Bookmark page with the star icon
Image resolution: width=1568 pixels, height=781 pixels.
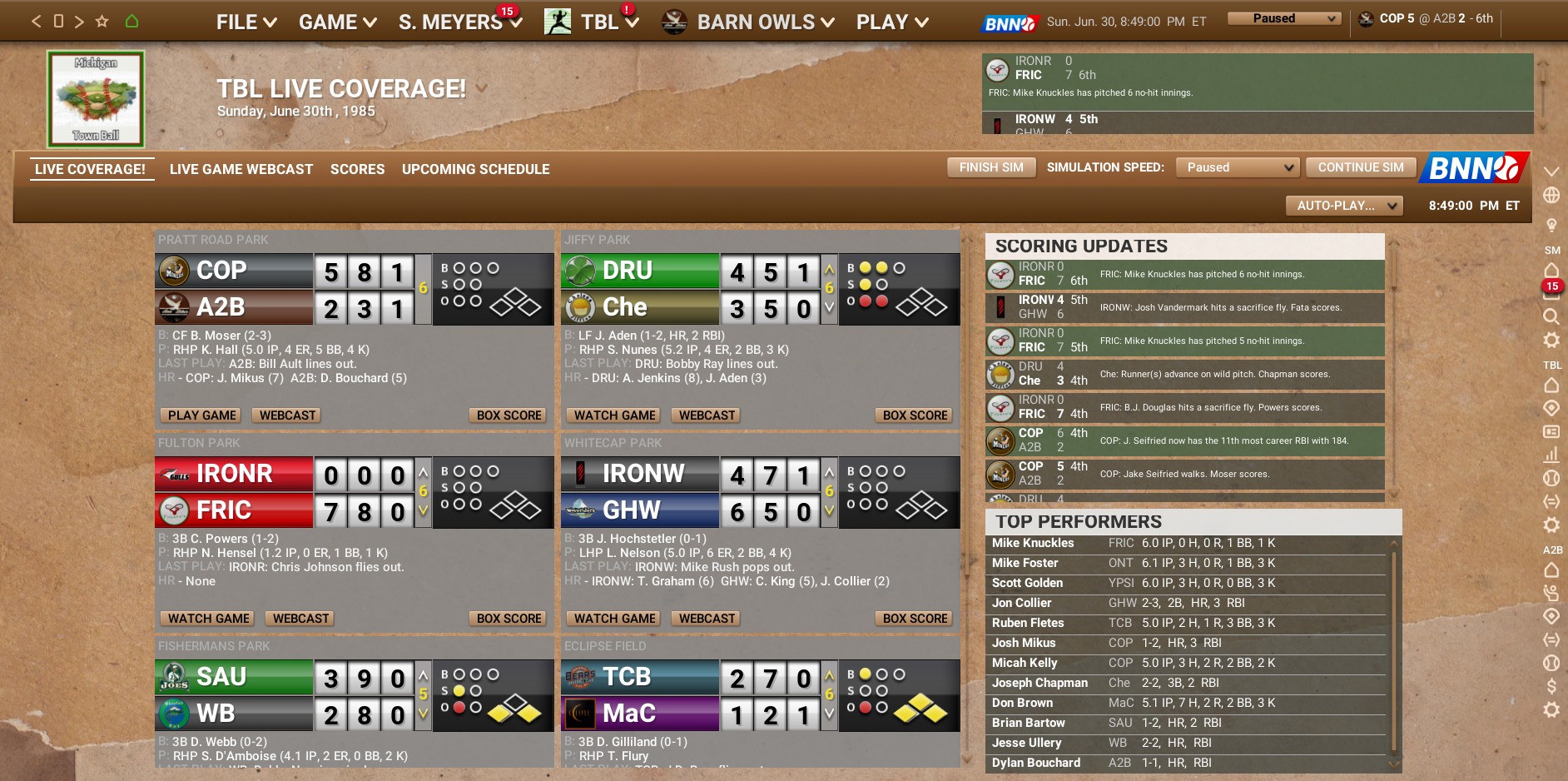point(102,22)
